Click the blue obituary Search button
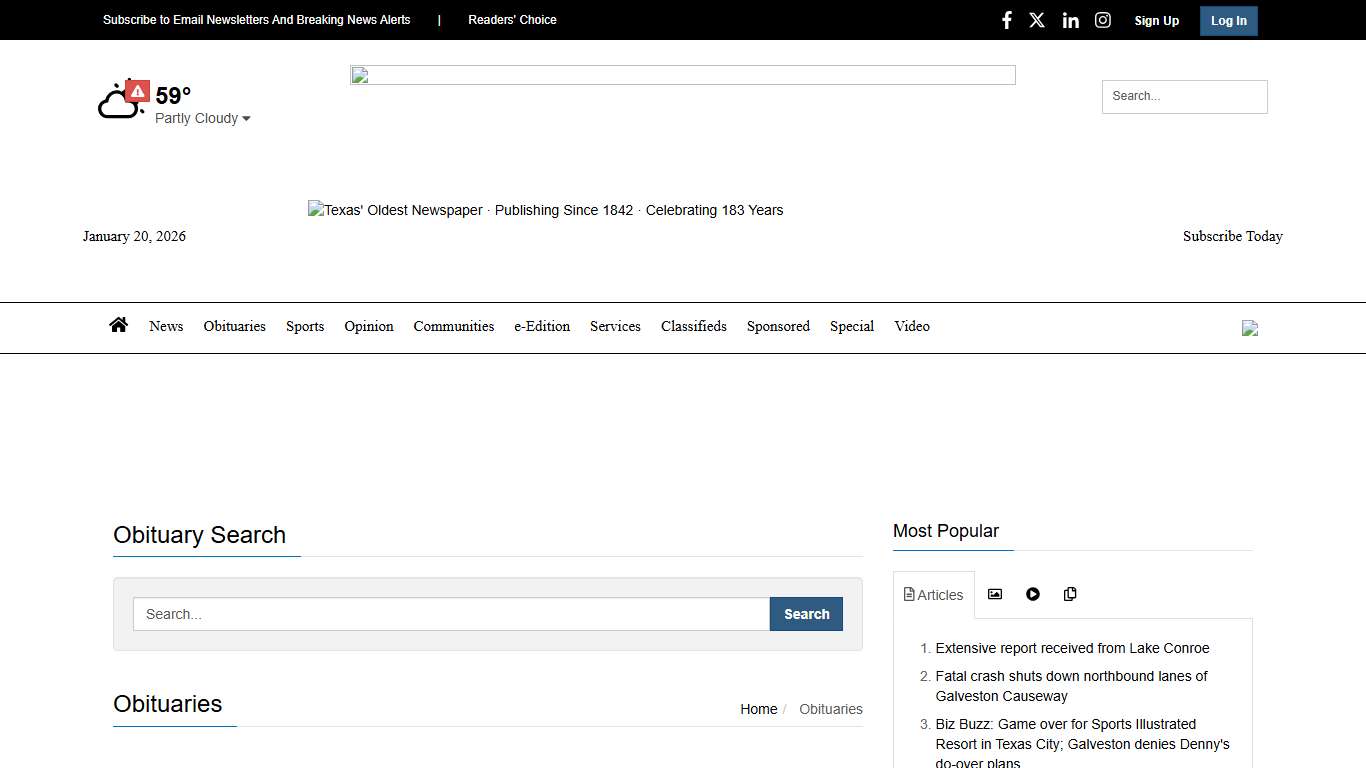The image size is (1366, 768). point(806,614)
